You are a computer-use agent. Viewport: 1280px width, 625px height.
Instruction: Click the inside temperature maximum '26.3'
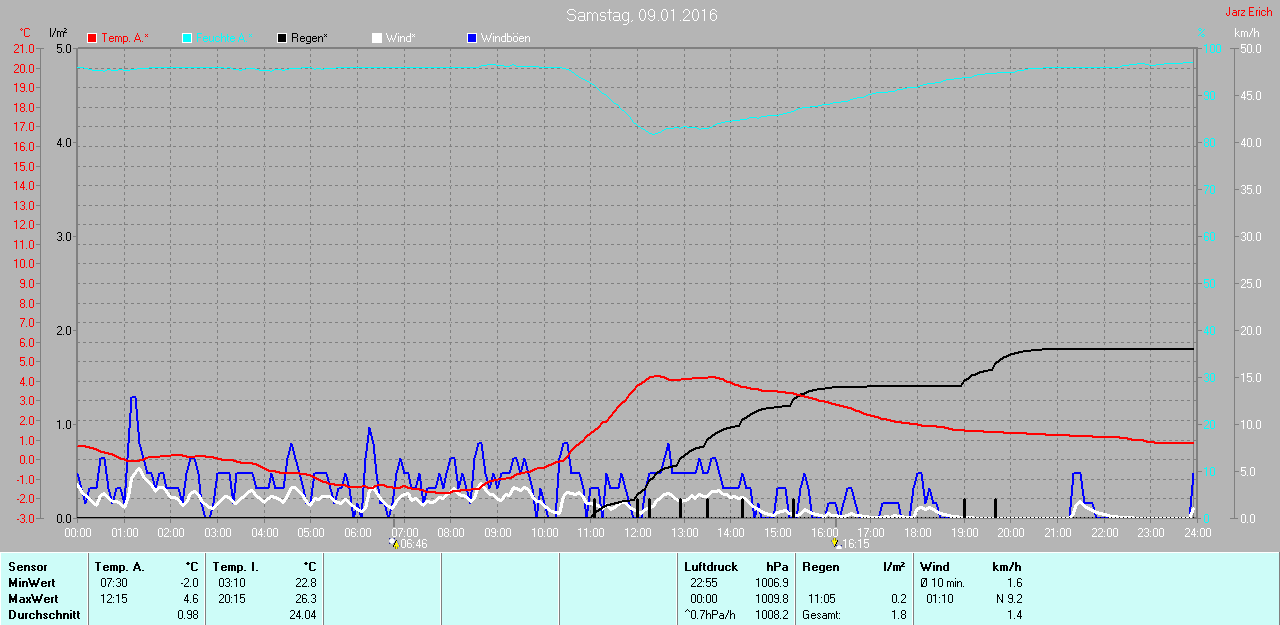[x=305, y=599]
